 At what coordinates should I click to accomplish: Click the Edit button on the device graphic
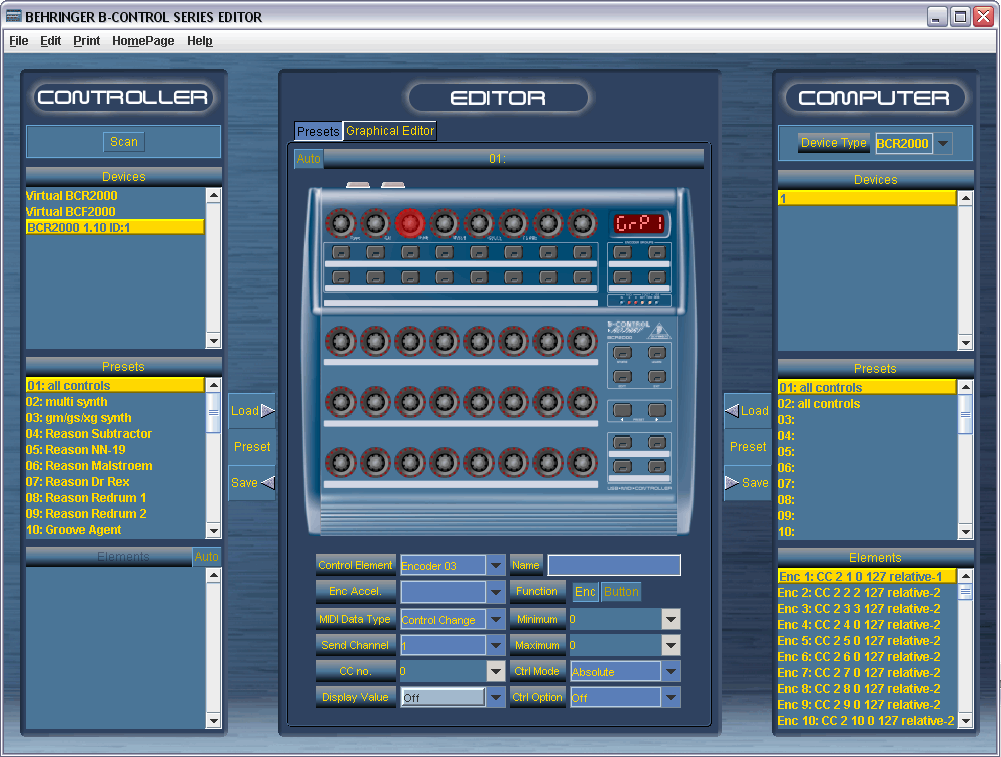(622, 377)
